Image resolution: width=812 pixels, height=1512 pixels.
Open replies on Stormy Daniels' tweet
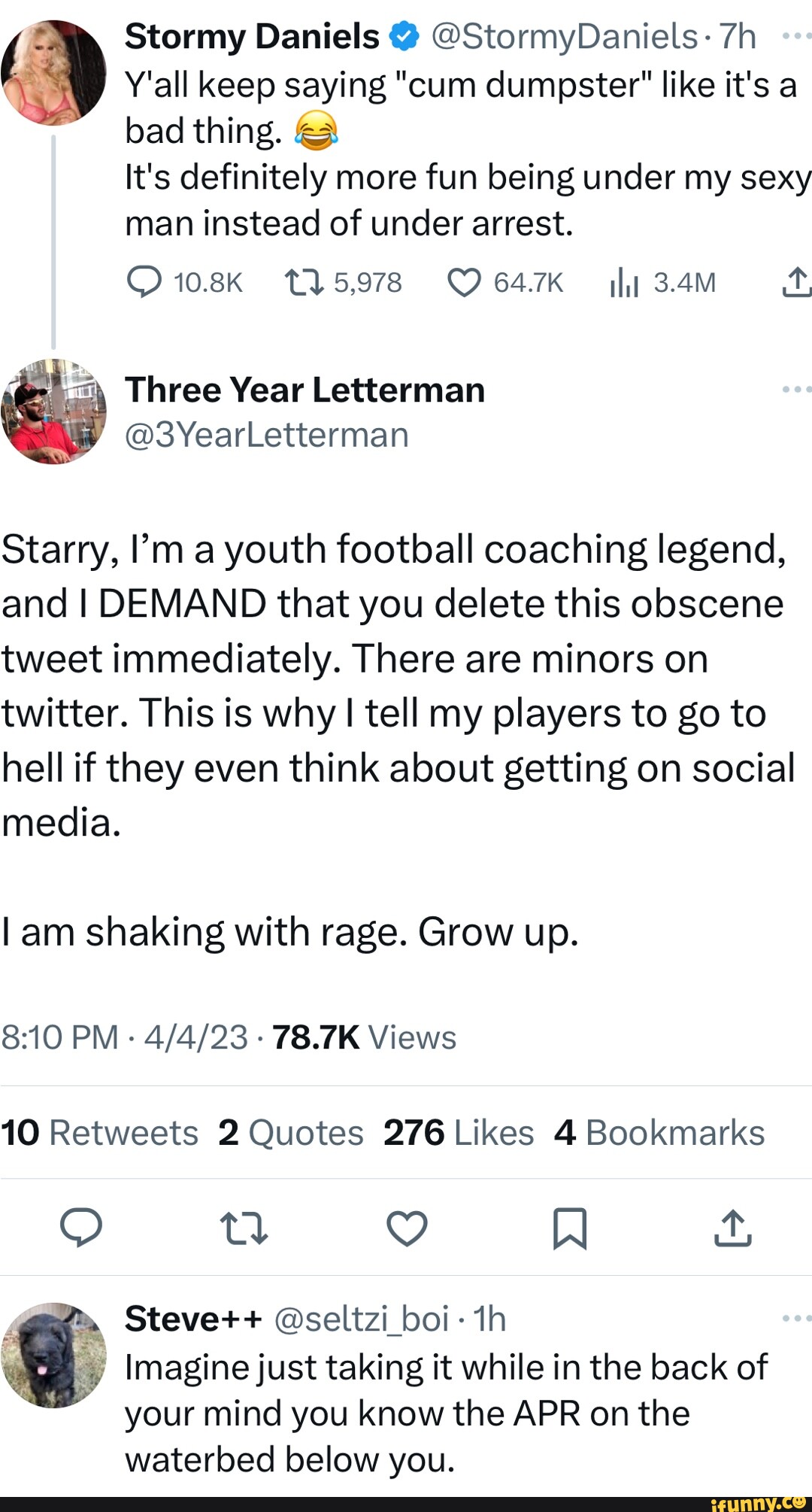pyautogui.click(x=184, y=283)
